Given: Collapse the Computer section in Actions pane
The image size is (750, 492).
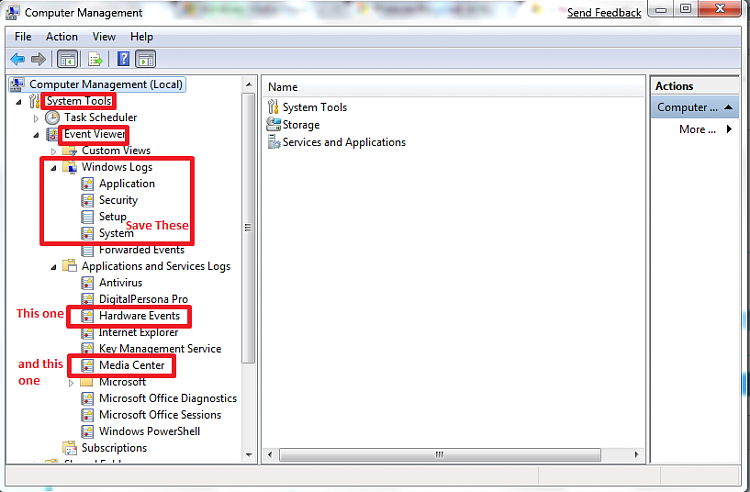Looking at the screenshot, I should tap(728, 107).
